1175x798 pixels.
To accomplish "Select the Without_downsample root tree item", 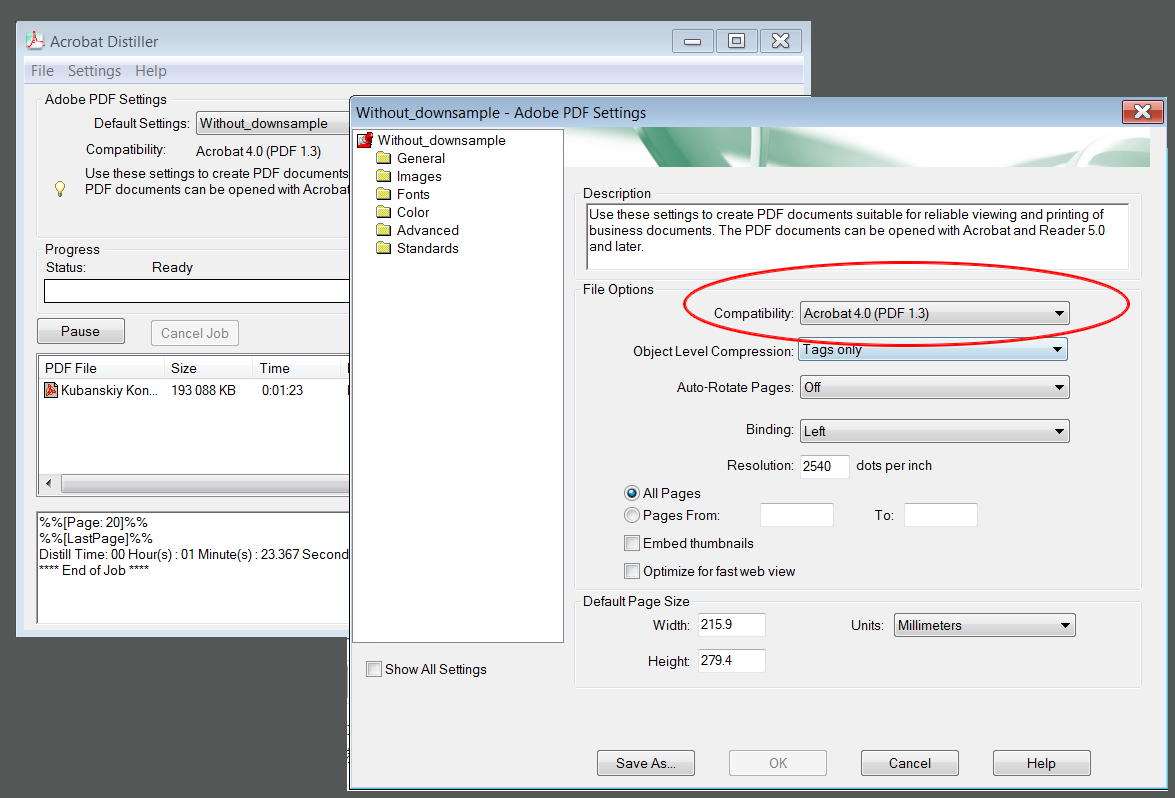I will click(x=441, y=140).
